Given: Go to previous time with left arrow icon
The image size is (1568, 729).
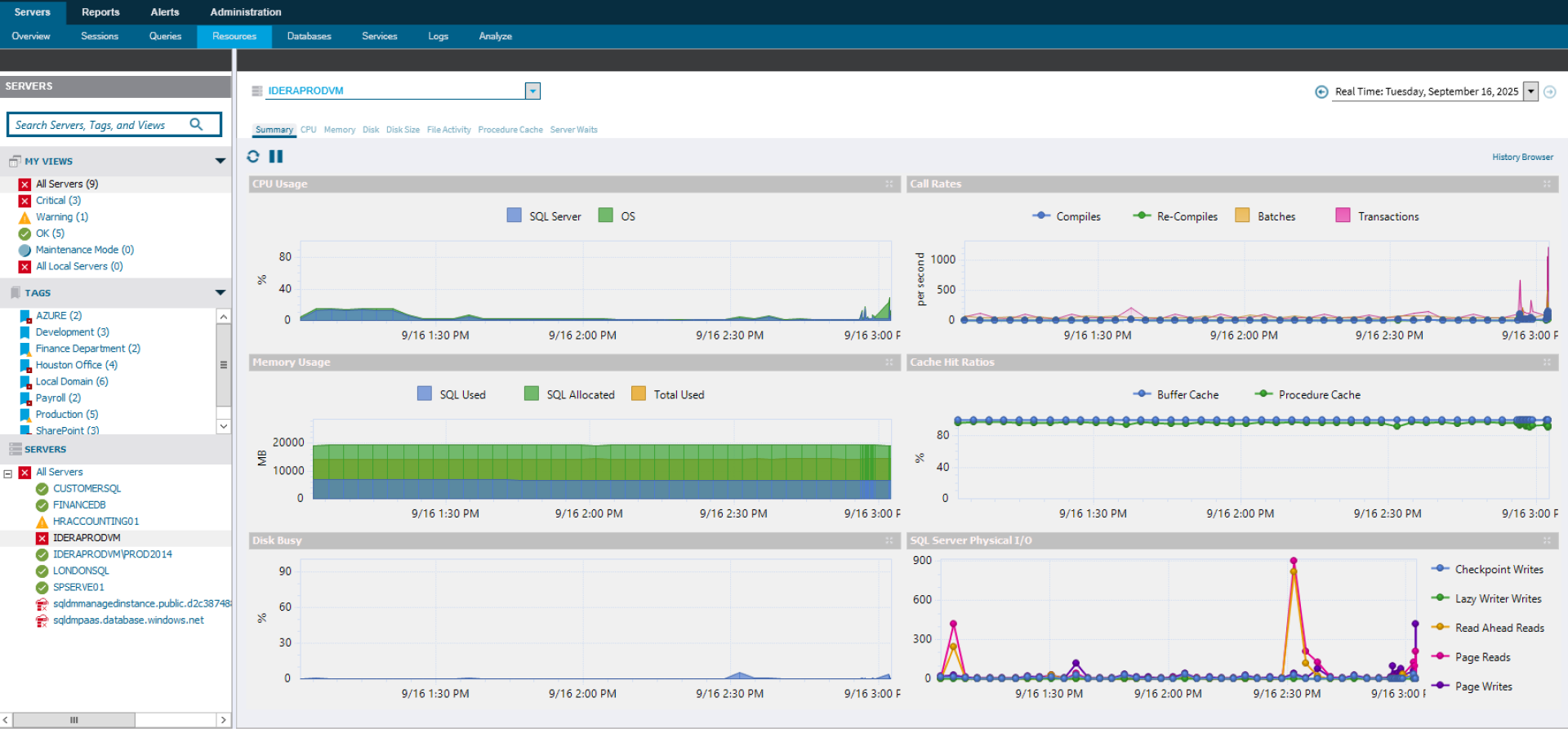Looking at the screenshot, I should [x=1321, y=91].
